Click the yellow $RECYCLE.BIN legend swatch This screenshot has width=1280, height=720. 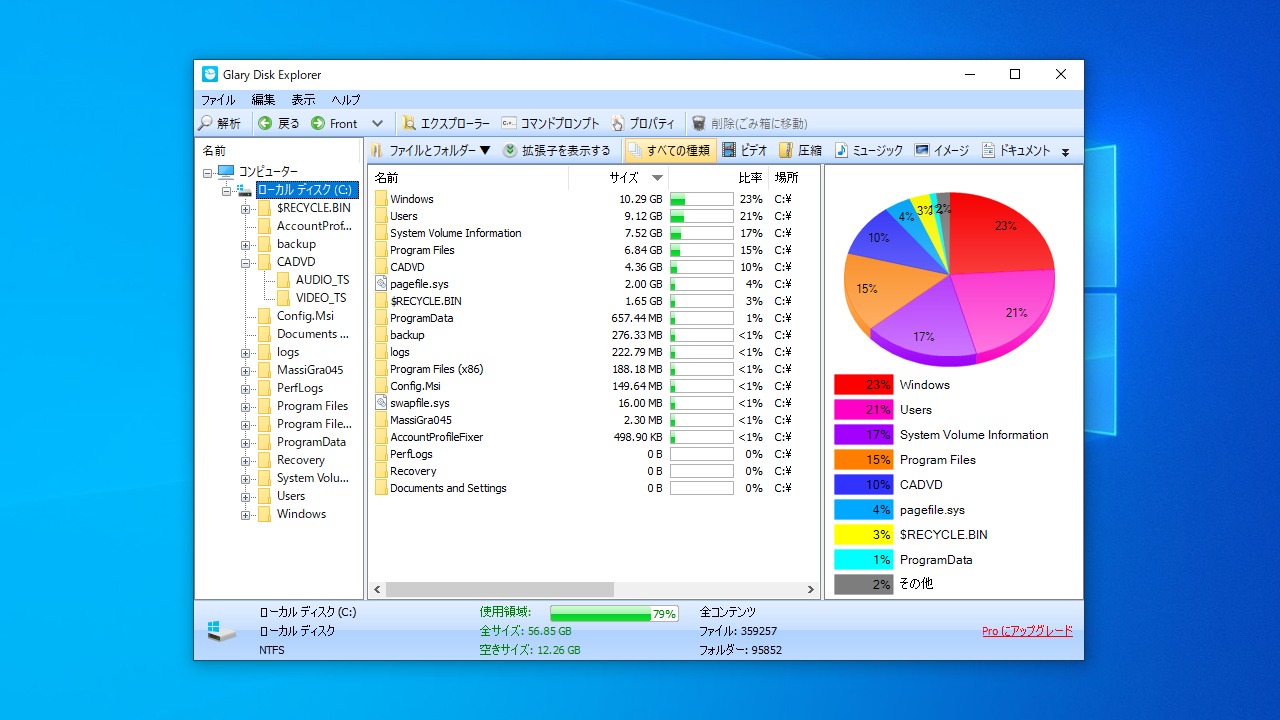coord(864,535)
